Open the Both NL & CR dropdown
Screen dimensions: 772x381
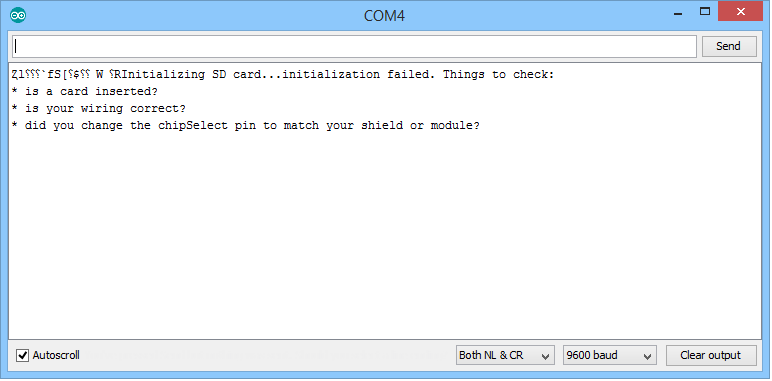click(x=505, y=355)
